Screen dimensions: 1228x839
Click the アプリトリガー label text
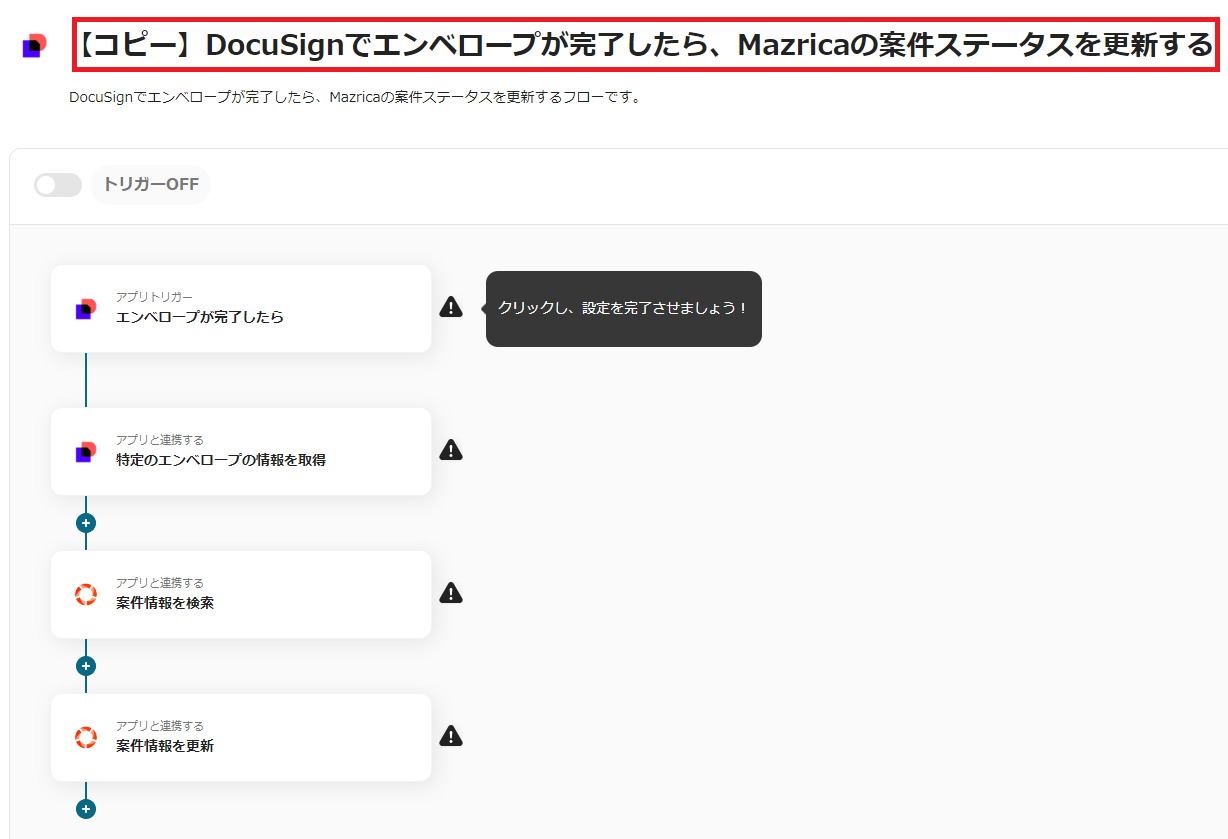click(154, 297)
